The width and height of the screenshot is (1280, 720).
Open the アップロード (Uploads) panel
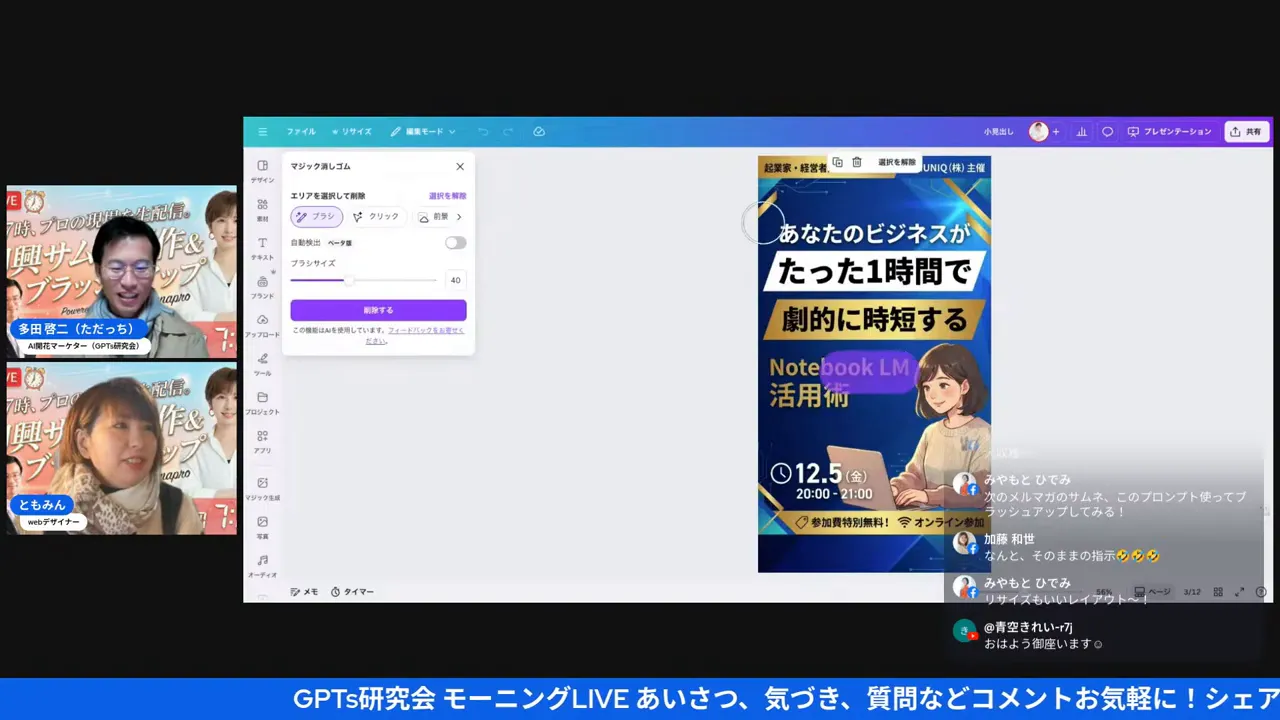pyautogui.click(x=262, y=325)
